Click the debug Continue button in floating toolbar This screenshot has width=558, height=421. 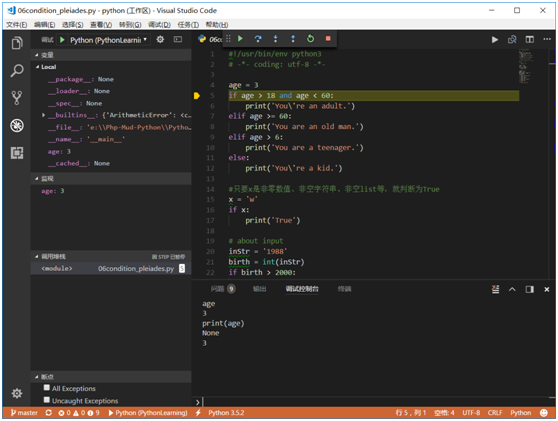point(241,38)
